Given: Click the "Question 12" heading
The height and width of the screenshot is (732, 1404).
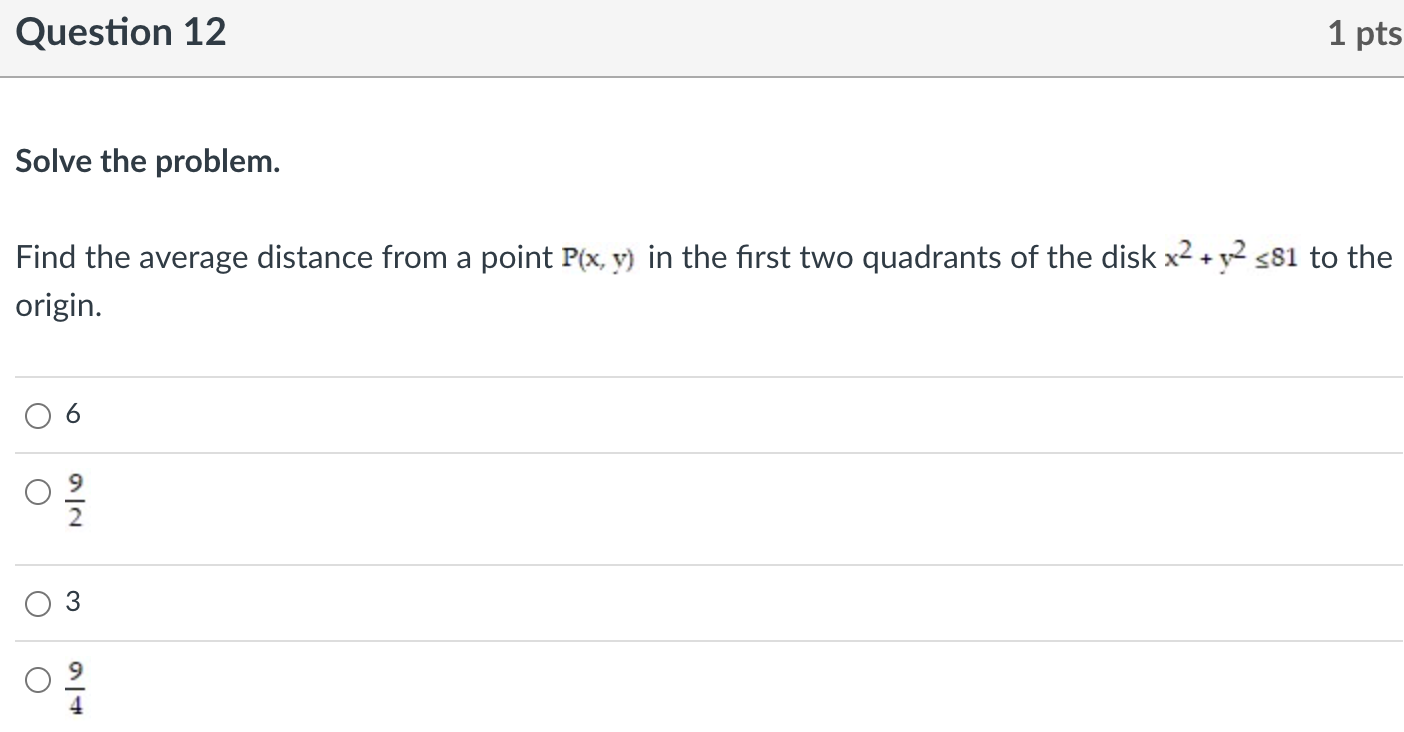Looking at the screenshot, I should (121, 33).
